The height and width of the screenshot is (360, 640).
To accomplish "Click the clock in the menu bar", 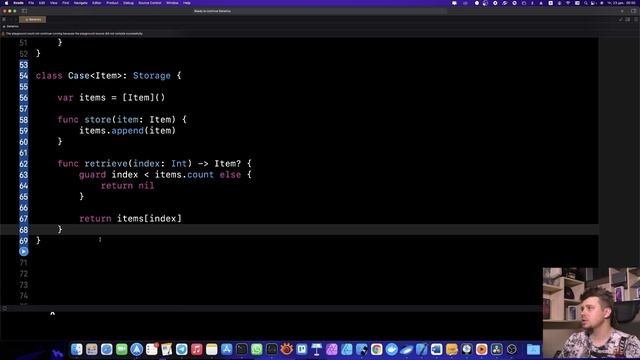I will [621, 3].
